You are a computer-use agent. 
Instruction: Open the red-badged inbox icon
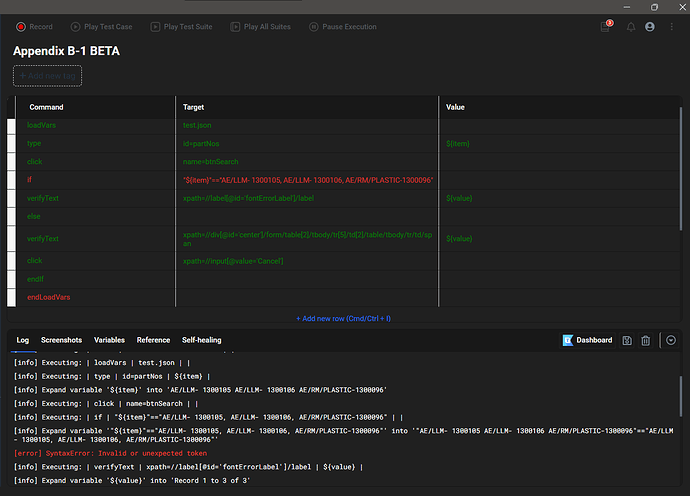[605, 27]
